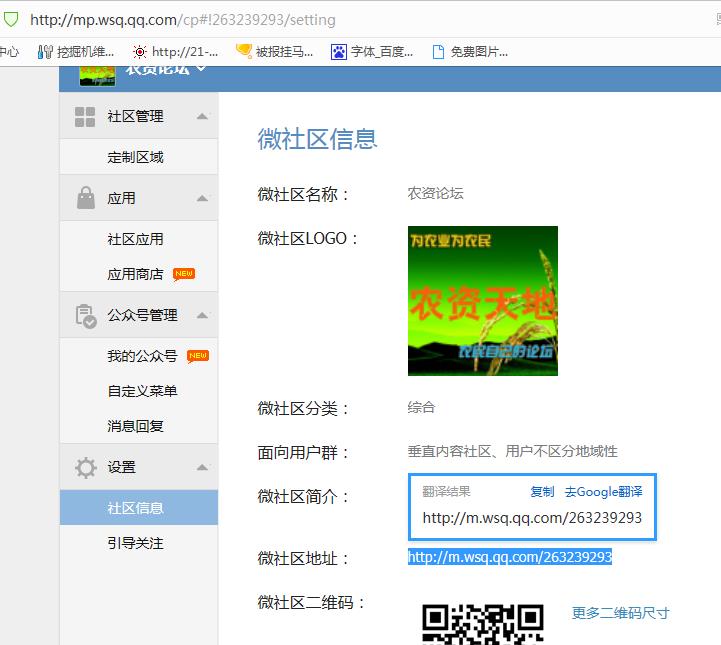Select the 社区信息 menu item
This screenshot has width=721, height=645.
pyautogui.click(x=139, y=508)
